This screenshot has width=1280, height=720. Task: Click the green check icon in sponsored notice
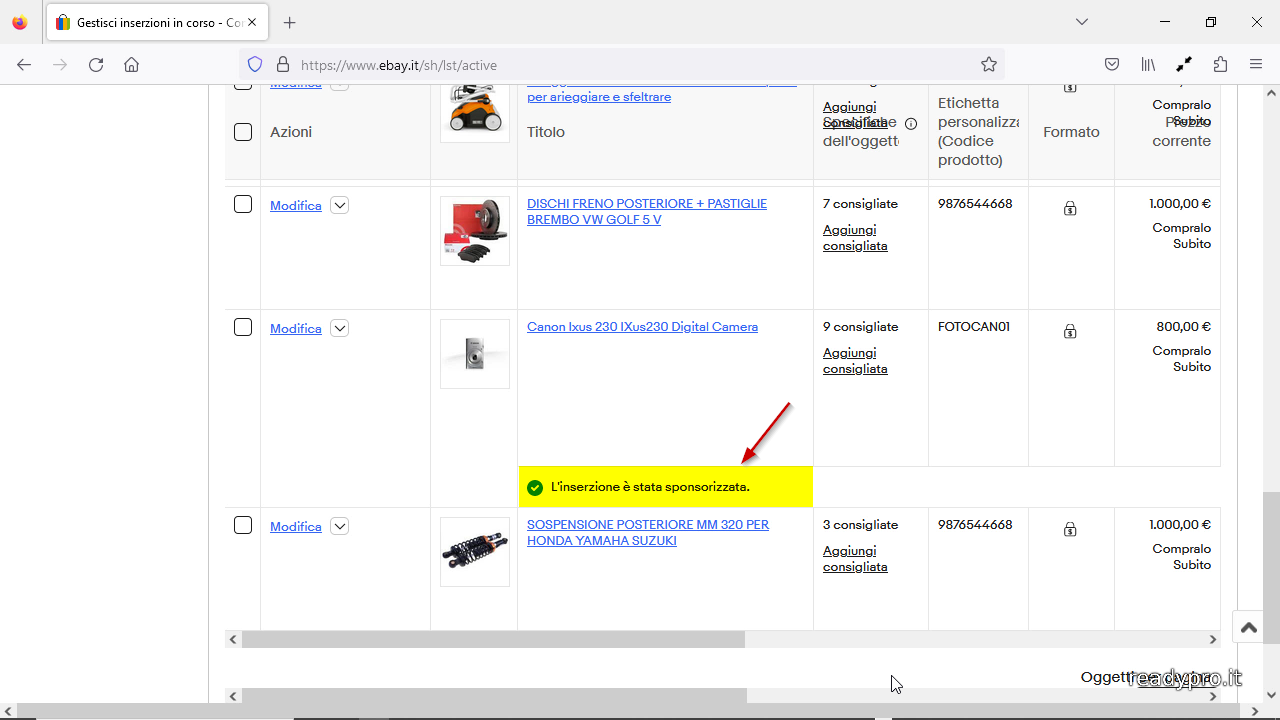pos(535,488)
